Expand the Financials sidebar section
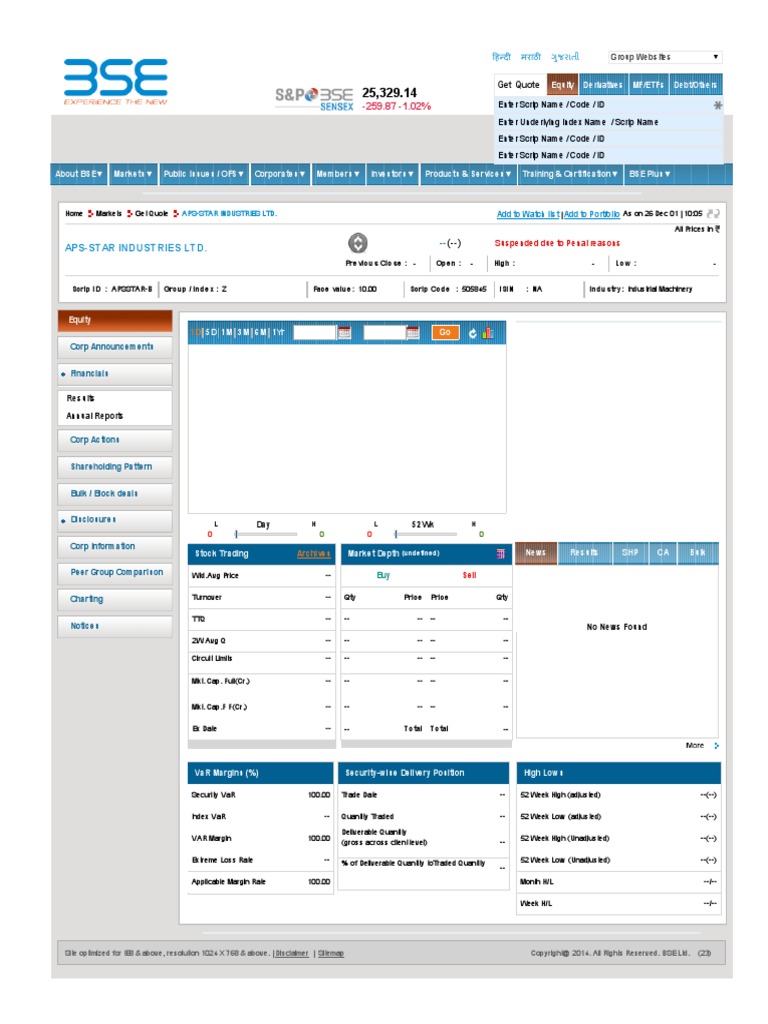 coord(115,374)
